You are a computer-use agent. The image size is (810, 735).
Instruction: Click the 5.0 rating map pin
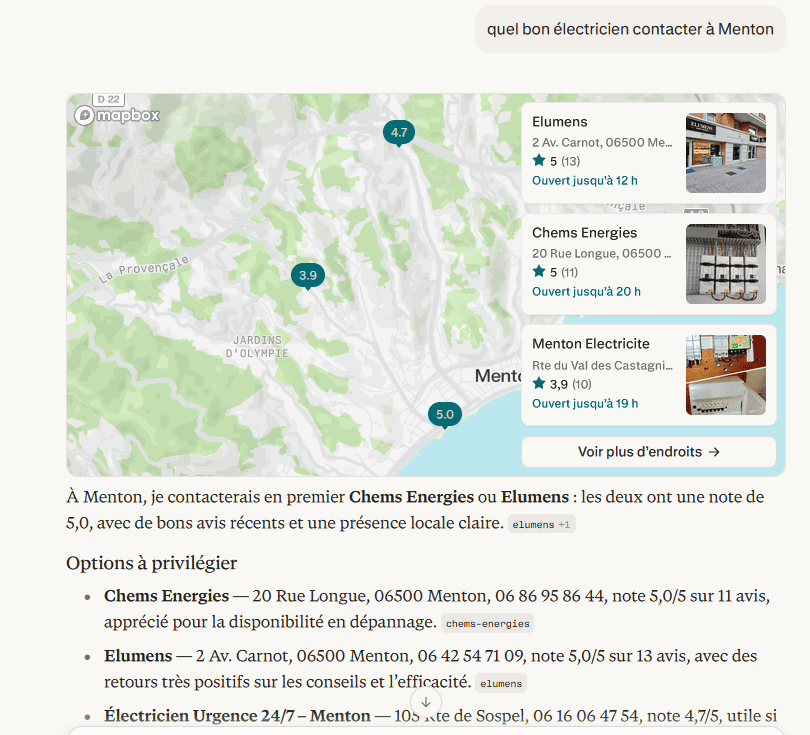[x=445, y=415]
